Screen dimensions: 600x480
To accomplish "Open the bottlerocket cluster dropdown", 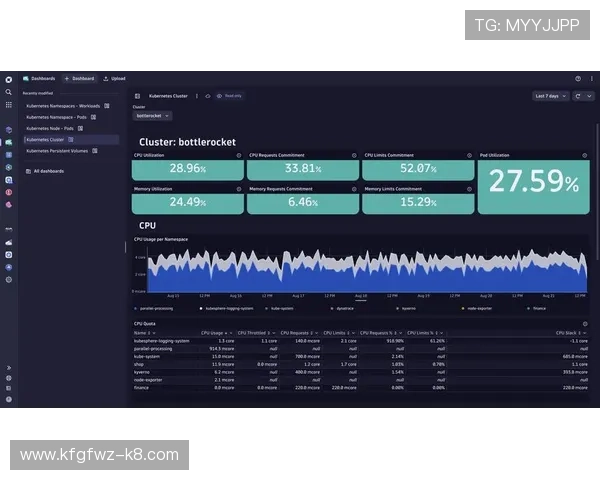I will pyautogui.click(x=153, y=116).
